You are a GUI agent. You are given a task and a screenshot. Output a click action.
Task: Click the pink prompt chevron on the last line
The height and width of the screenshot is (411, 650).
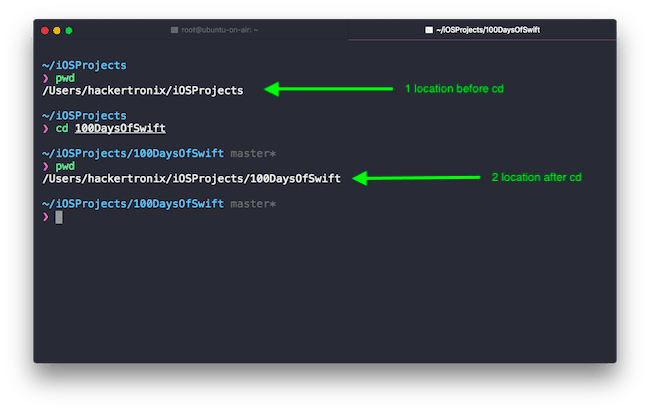(45, 217)
